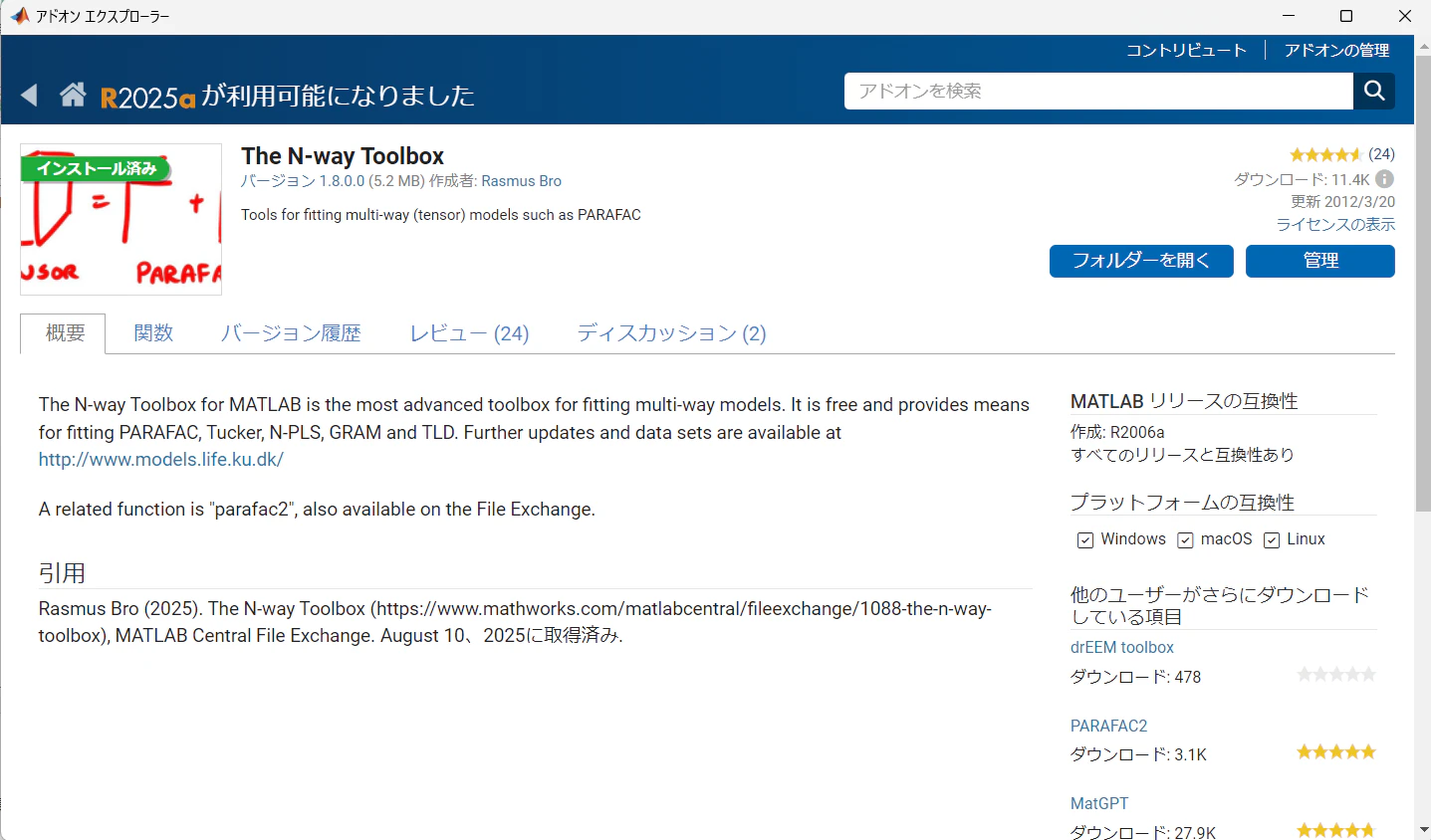Click the ダウンロード: 3.1K text
This screenshot has height=840, width=1431.
(x=1138, y=754)
